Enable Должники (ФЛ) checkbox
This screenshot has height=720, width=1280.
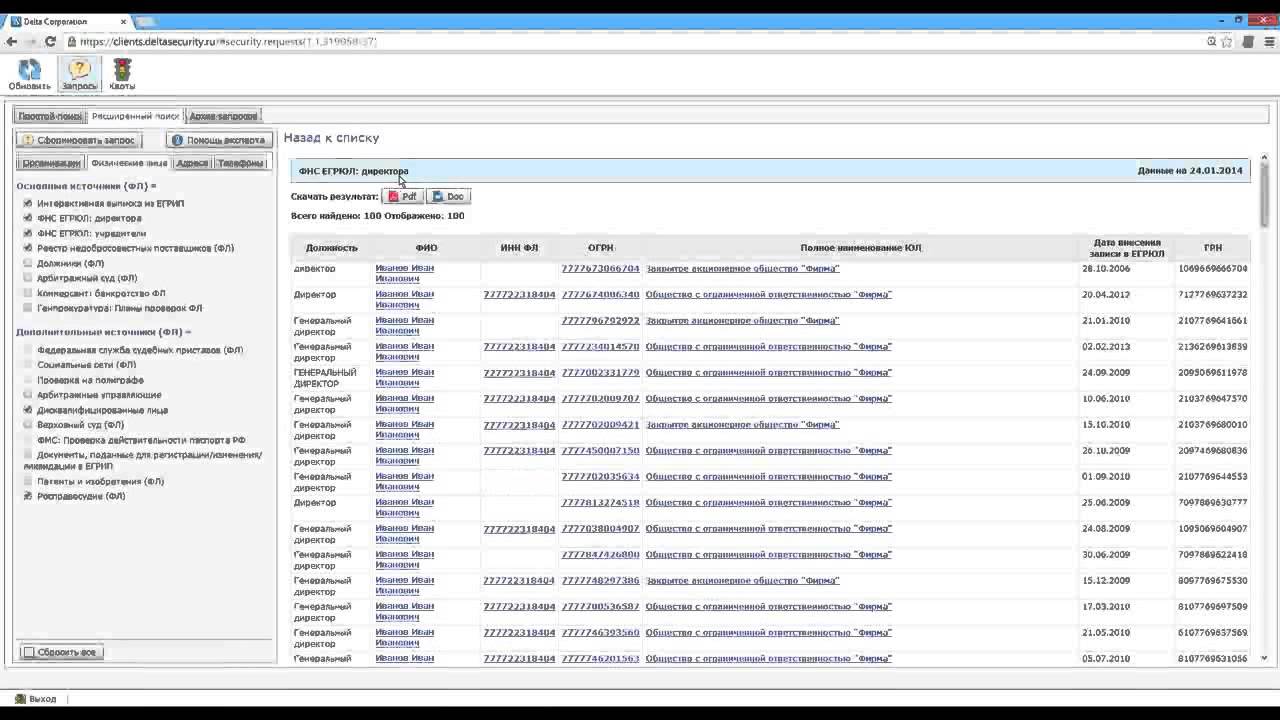click(x=28, y=263)
